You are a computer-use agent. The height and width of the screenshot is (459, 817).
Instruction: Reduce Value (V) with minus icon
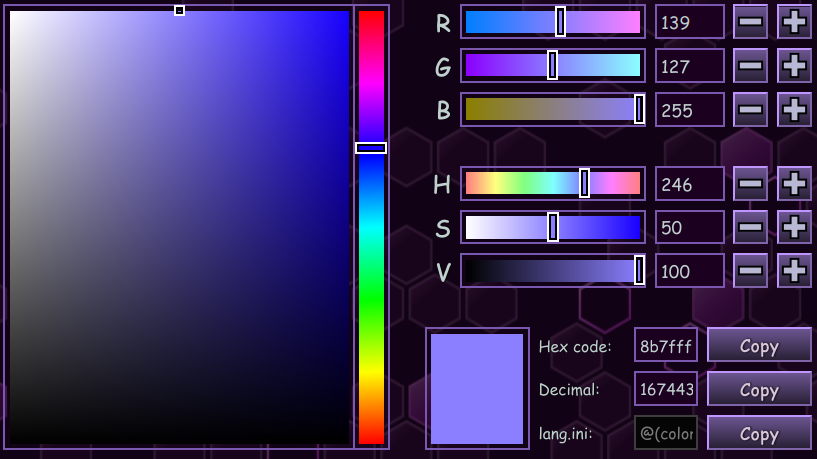coord(750,270)
